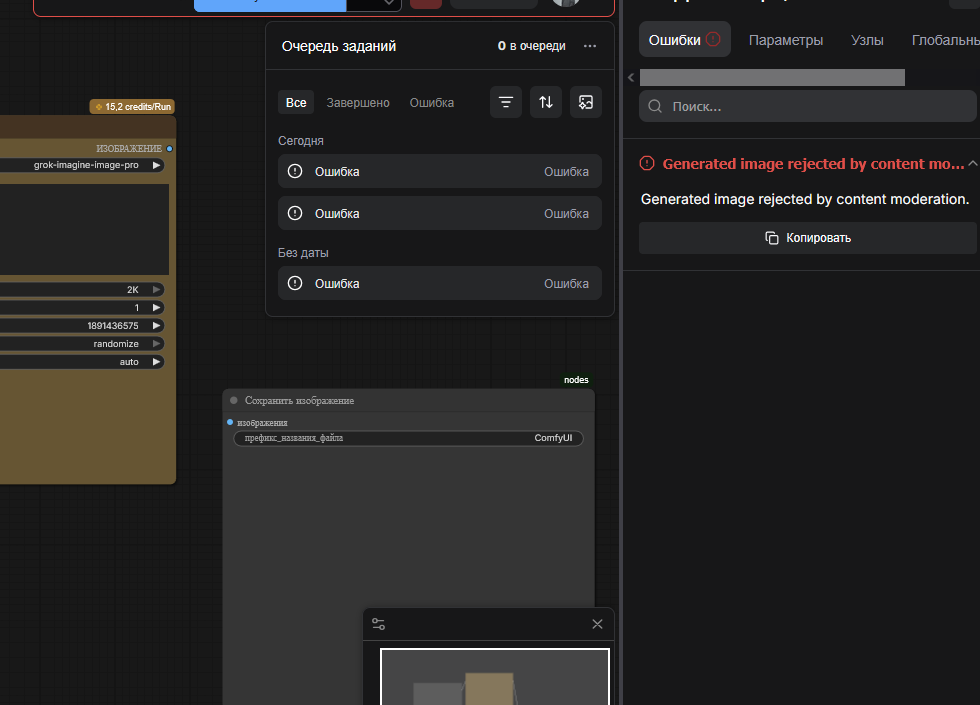Click the nodes badge above save node
Viewport: 980px width, 705px height.
coord(576,380)
